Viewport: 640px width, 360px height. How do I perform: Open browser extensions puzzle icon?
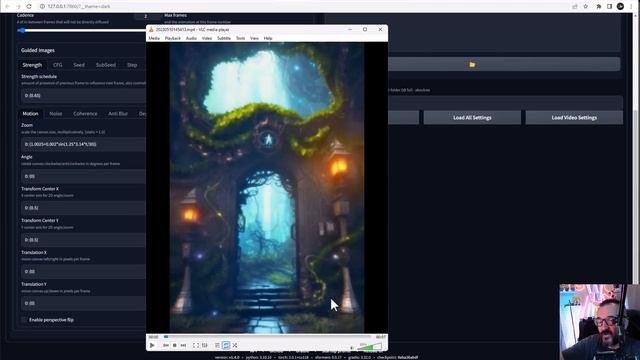point(599,6)
